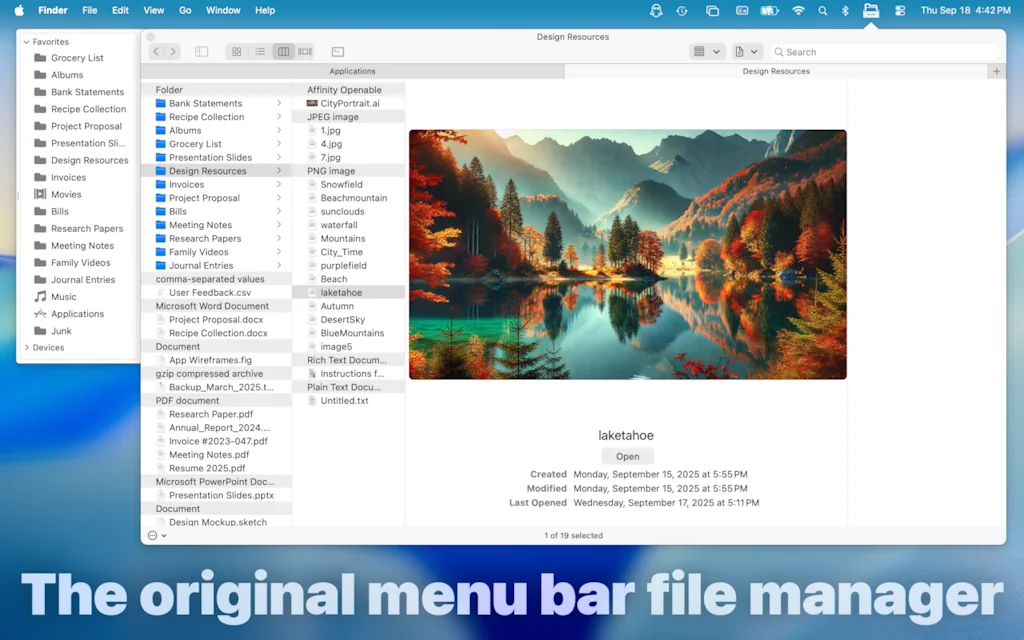Viewport: 1024px width, 640px height.
Task: Click the back navigation chevron
Action: point(156,51)
